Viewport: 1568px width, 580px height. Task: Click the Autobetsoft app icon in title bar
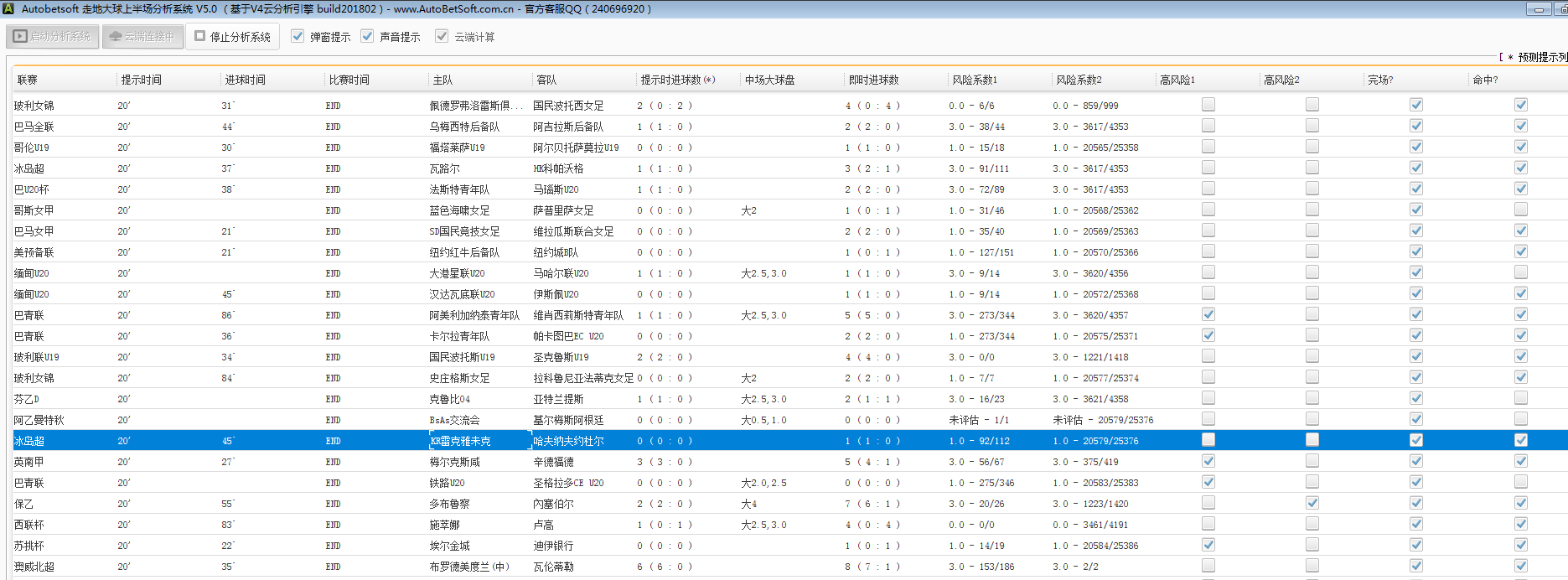click(8, 9)
